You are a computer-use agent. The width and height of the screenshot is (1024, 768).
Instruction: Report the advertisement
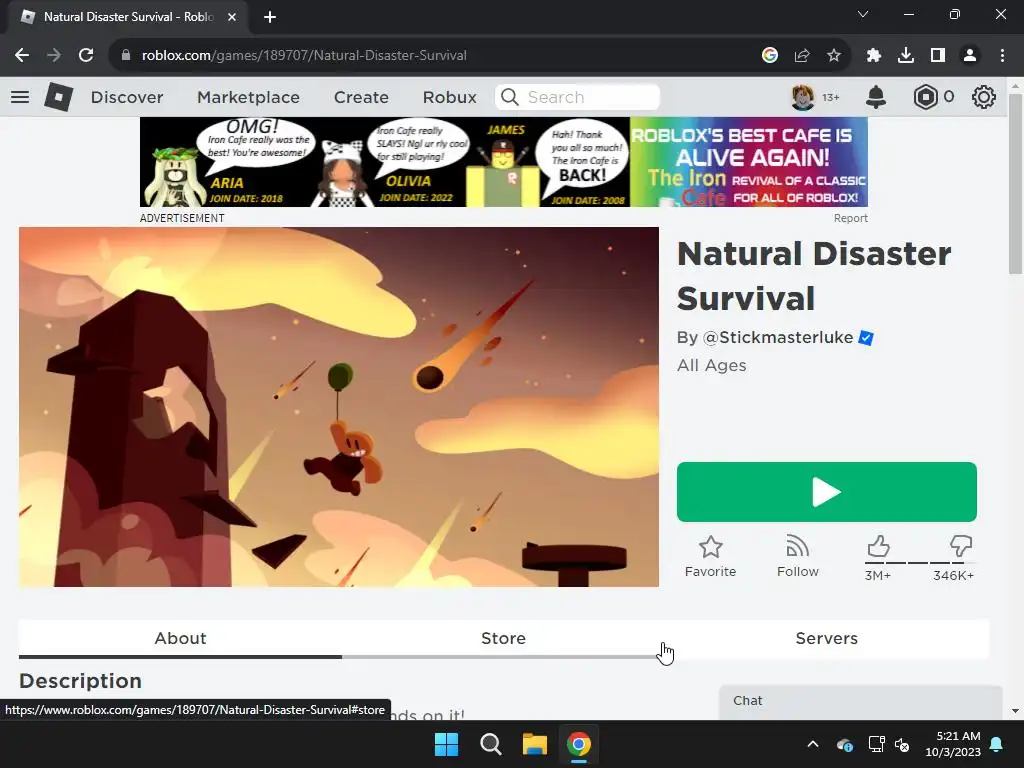pyautogui.click(x=850, y=218)
